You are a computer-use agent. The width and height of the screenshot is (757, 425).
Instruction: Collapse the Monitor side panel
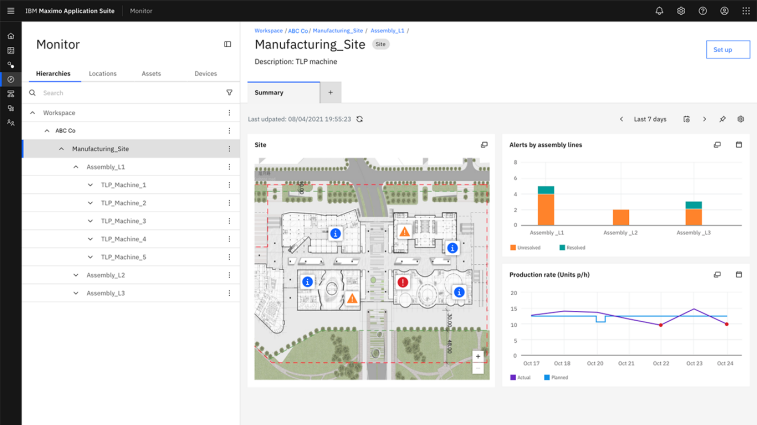coord(227,44)
